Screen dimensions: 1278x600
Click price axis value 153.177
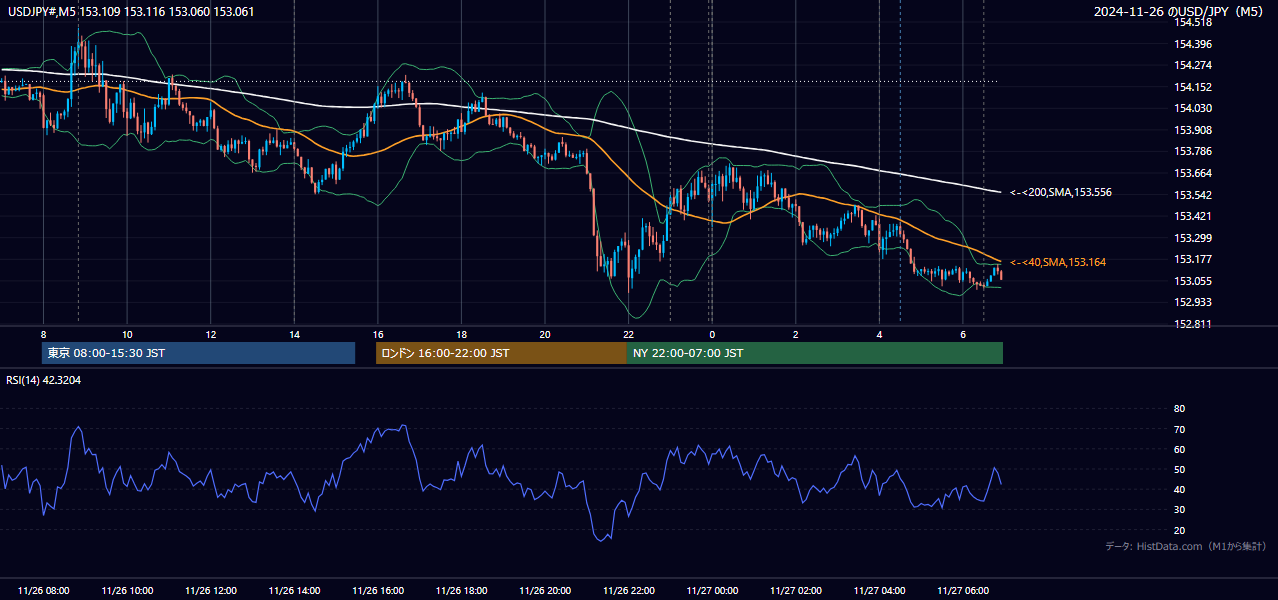pos(1193,259)
